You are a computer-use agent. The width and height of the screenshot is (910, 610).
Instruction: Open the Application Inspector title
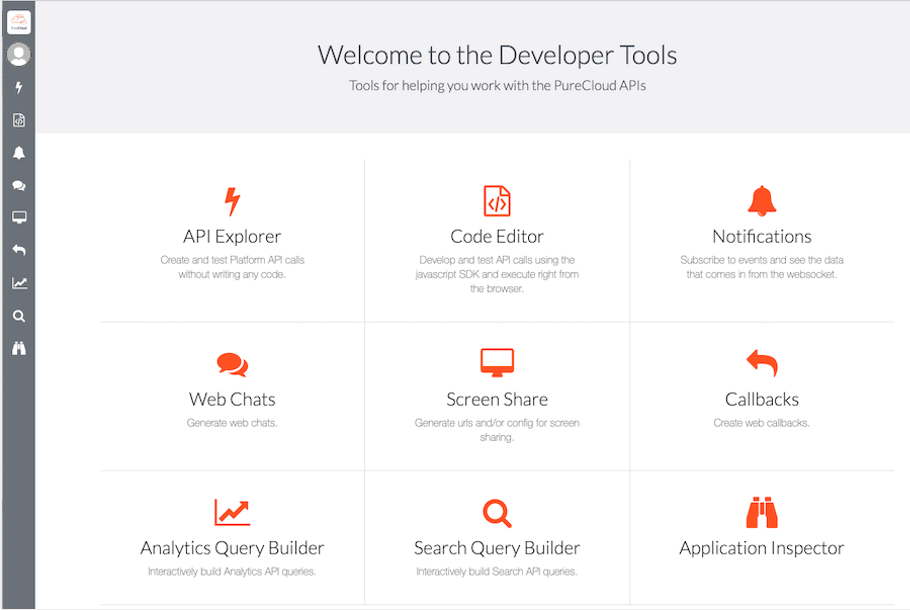pos(761,548)
